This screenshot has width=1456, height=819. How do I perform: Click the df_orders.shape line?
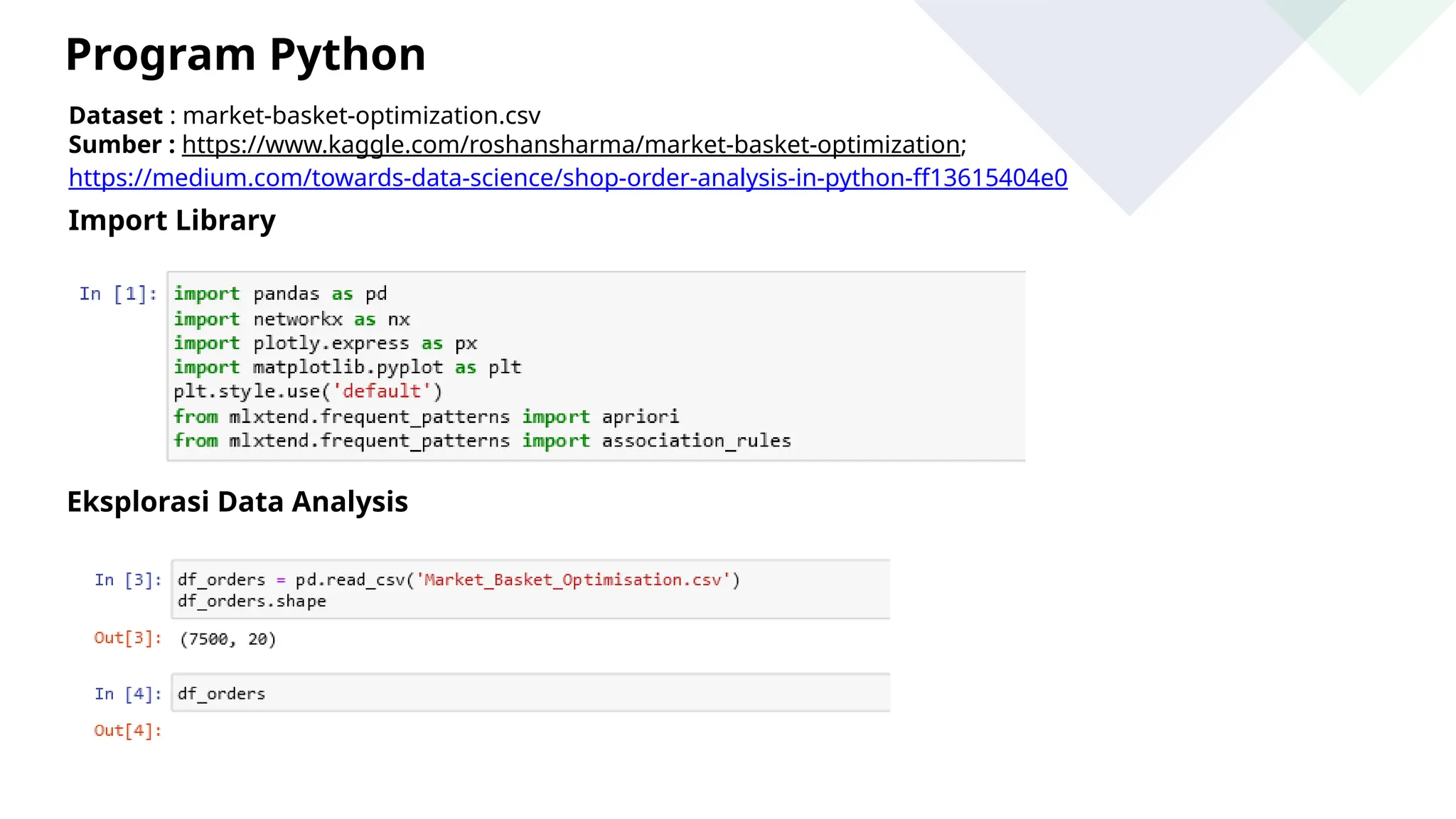pyautogui.click(x=252, y=601)
